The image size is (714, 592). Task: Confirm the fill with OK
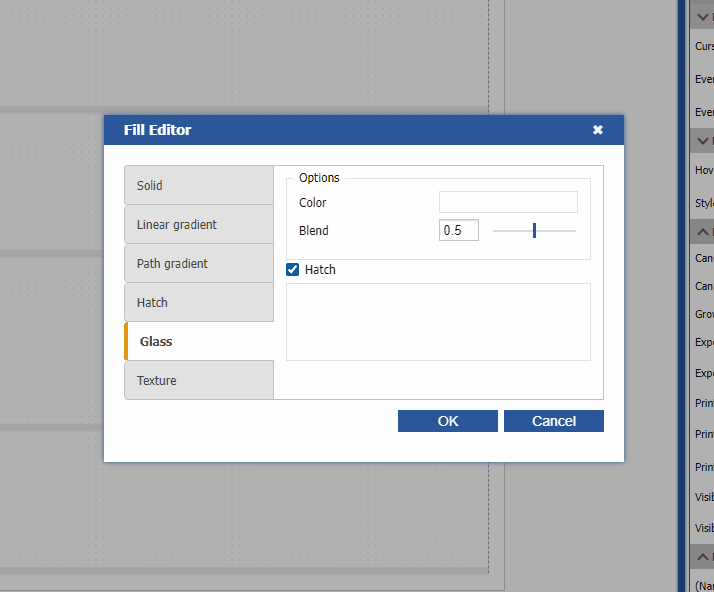tap(447, 421)
